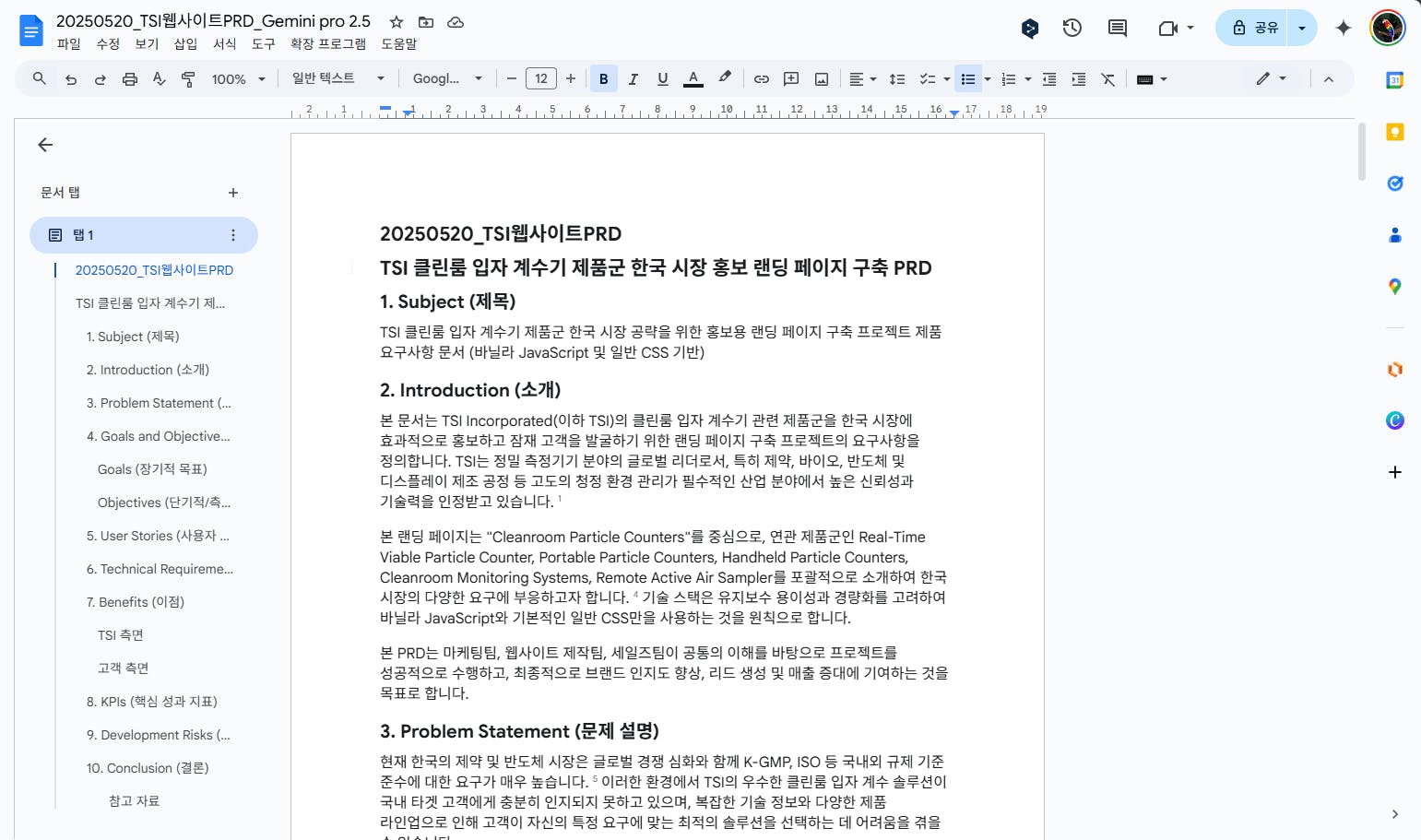The width and height of the screenshot is (1421, 840).
Task: Insert a link
Action: [762, 79]
